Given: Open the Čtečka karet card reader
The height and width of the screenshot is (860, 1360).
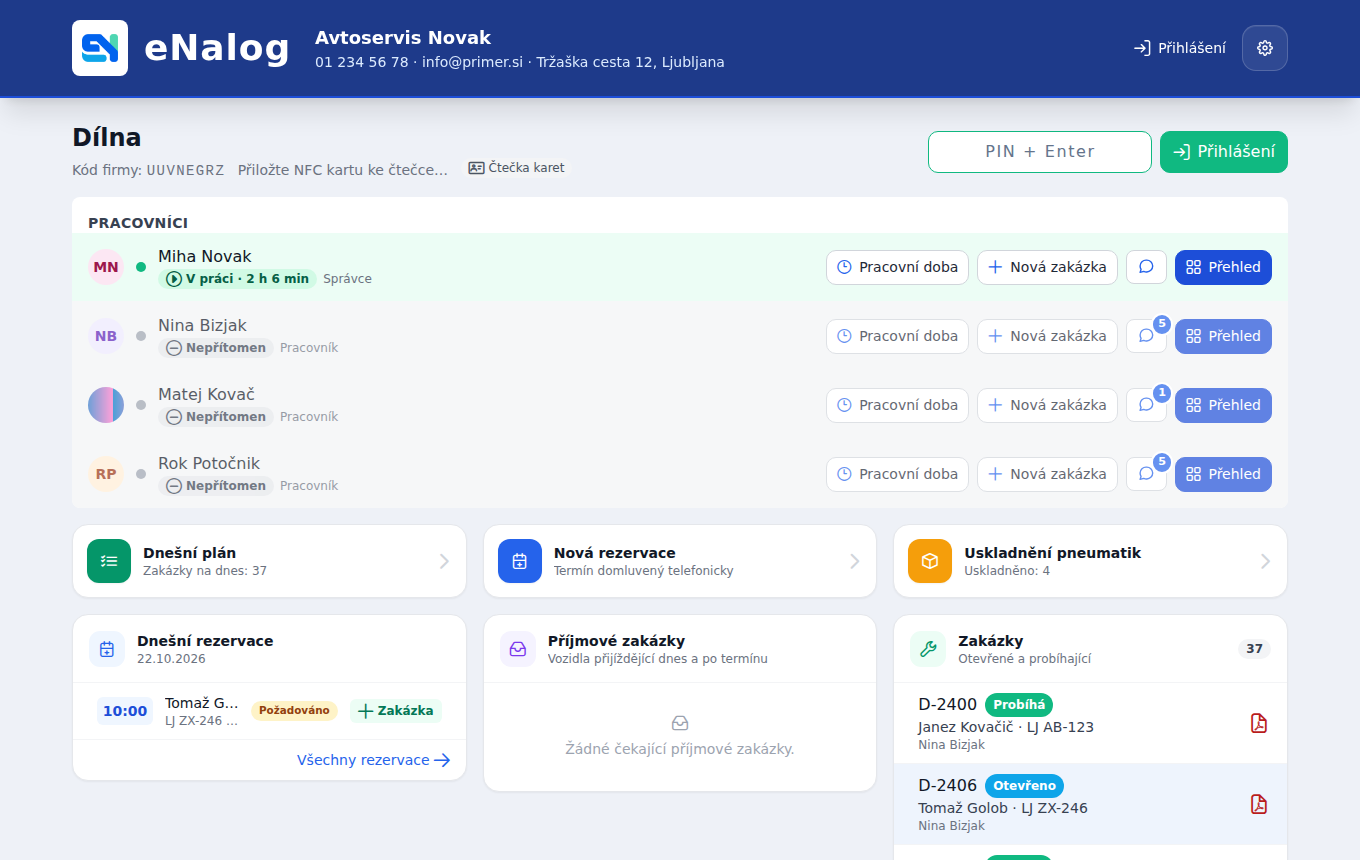Looking at the screenshot, I should point(517,168).
